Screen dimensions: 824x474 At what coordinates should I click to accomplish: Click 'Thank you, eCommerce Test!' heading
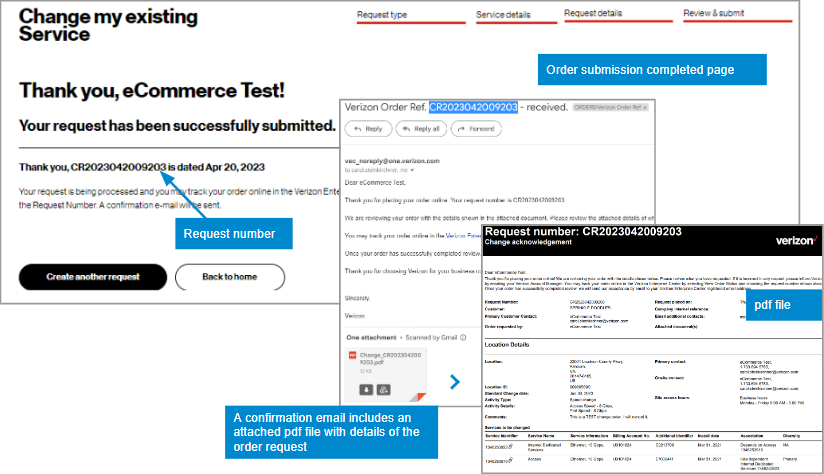pos(152,90)
